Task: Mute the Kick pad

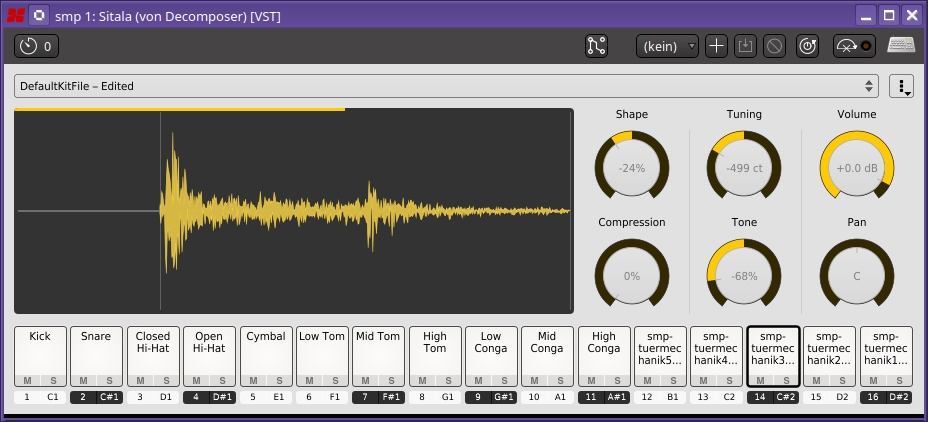Action: 27,380
